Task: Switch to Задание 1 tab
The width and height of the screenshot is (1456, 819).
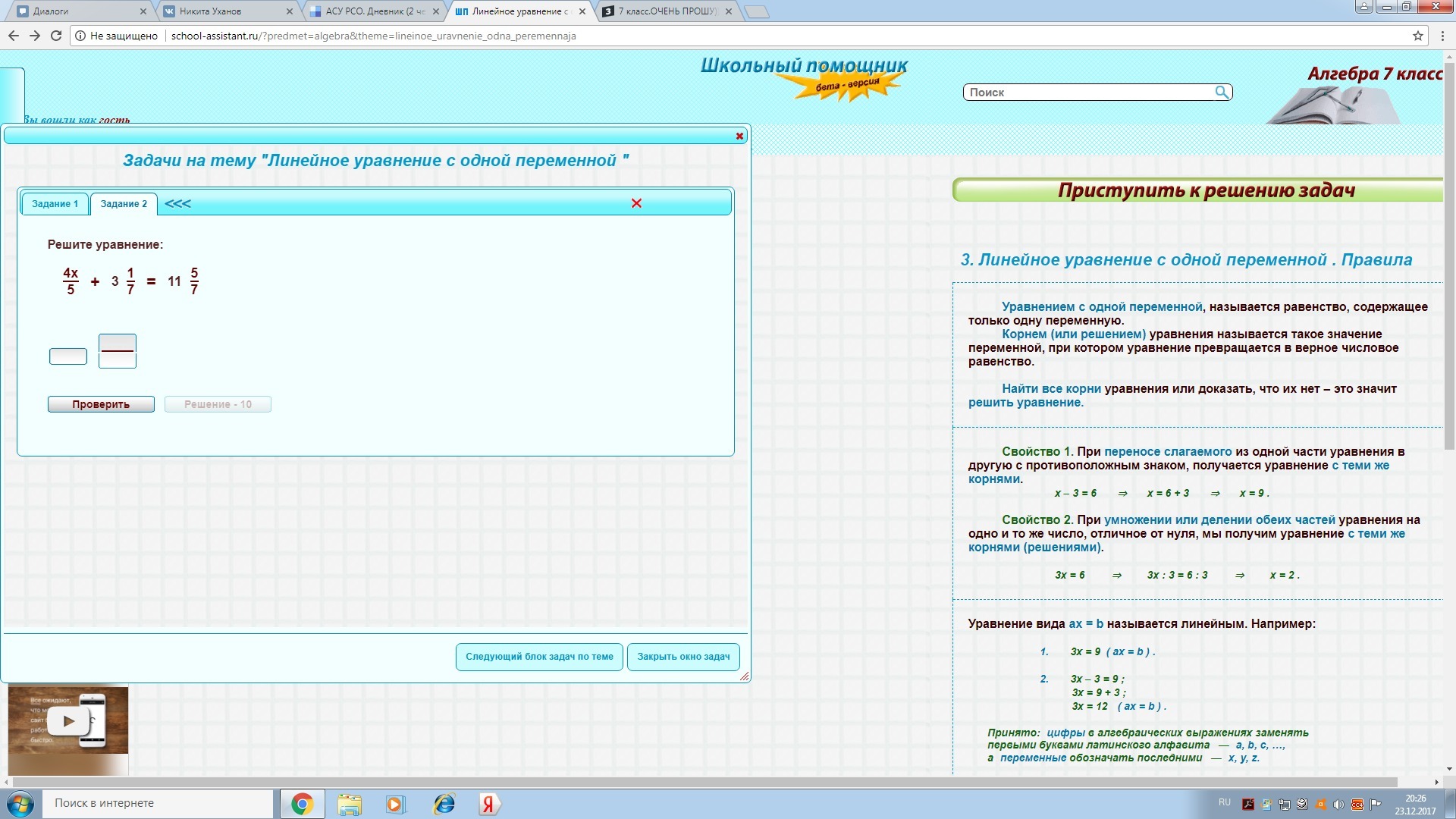Action: [x=55, y=204]
